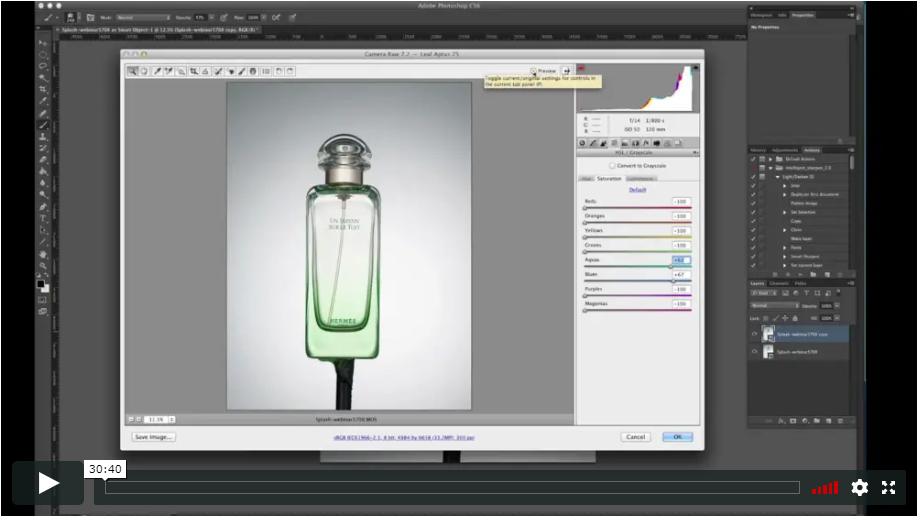Adjust the Blues saturation slider handle
This screenshot has height=517, width=918.
click(673, 281)
